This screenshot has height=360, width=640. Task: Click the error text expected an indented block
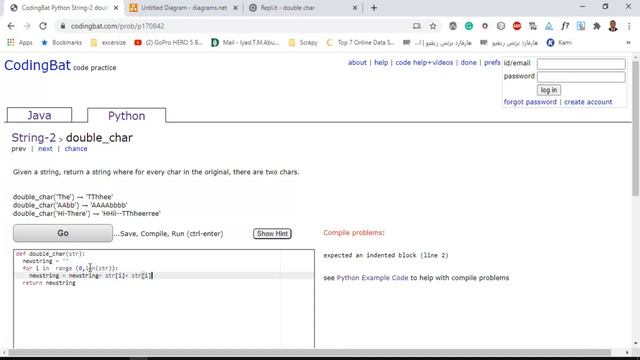[385, 255]
